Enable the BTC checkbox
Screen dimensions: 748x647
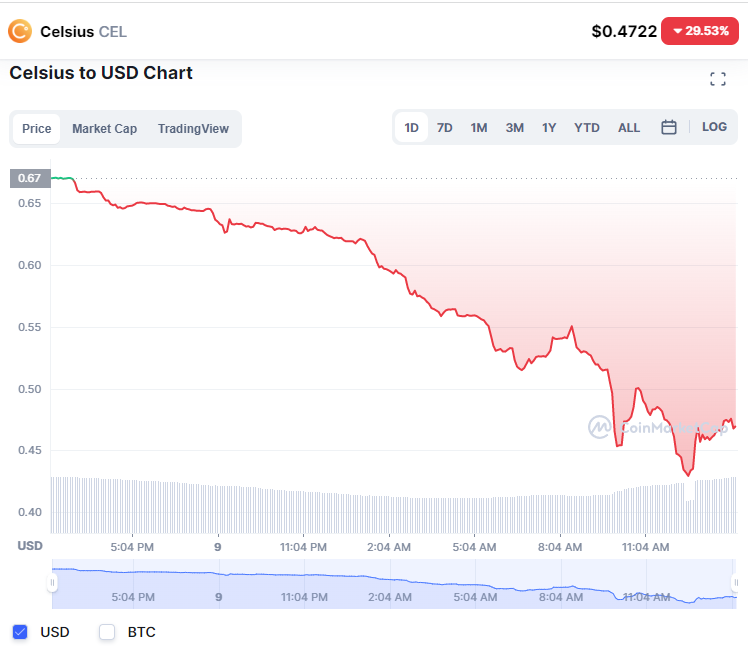(108, 632)
